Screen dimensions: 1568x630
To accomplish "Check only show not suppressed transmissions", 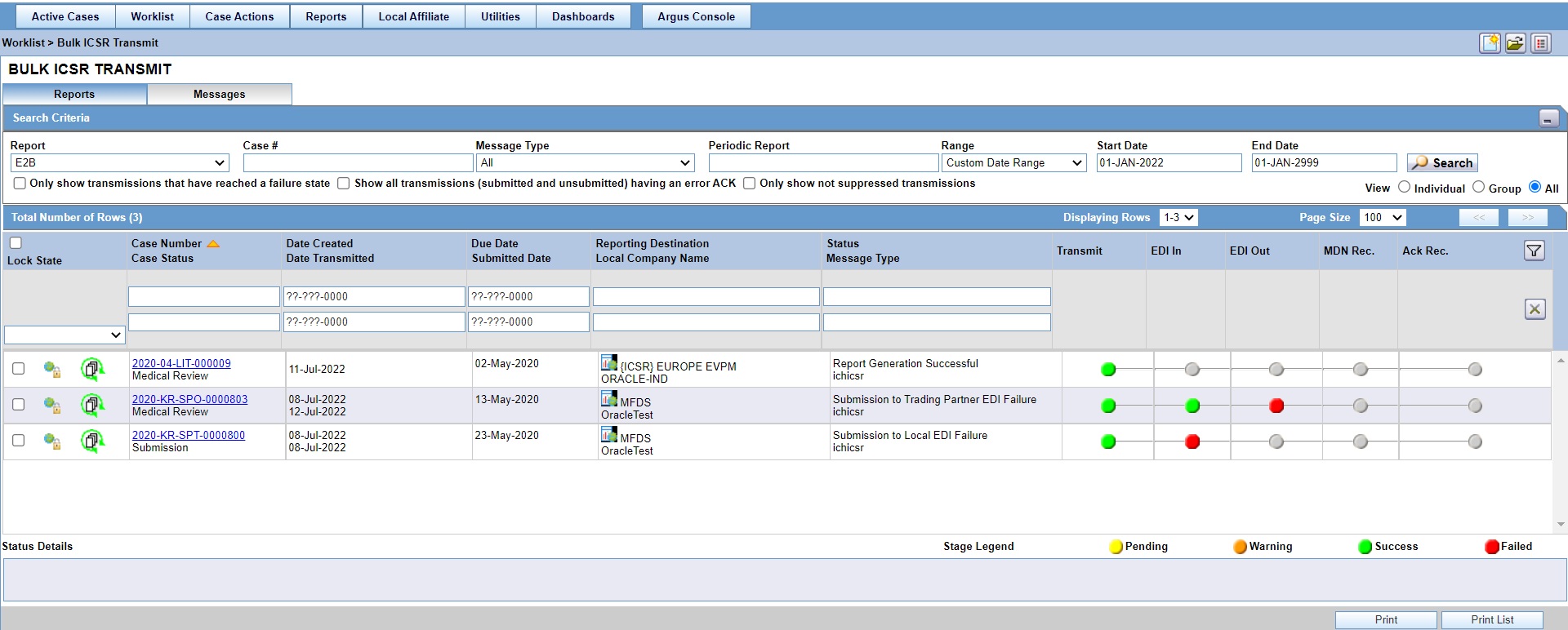I will pyautogui.click(x=749, y=184).
